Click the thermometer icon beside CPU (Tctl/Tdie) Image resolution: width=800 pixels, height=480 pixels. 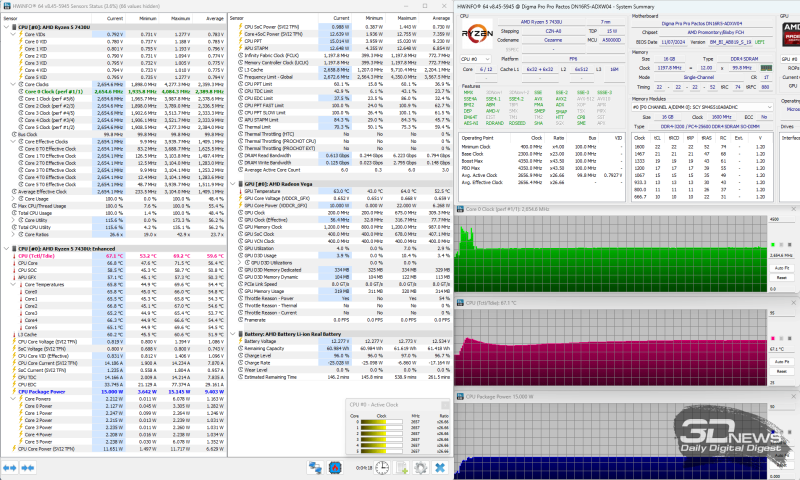click(x=14, y=256)
